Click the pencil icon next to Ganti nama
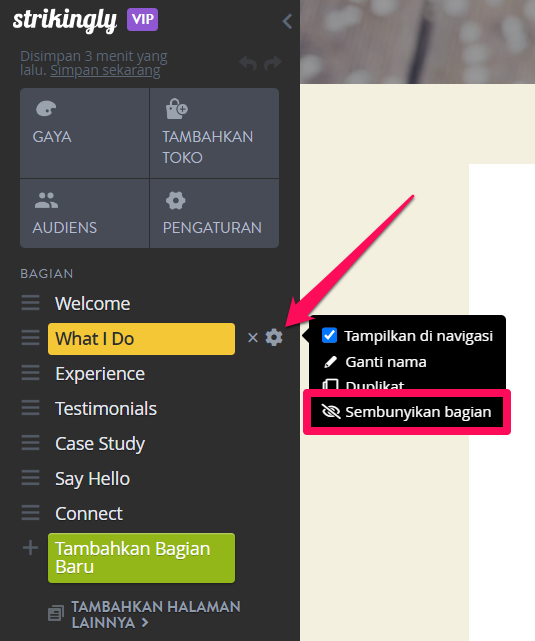Screen dimensions: 535x641 tap(330, 362)
